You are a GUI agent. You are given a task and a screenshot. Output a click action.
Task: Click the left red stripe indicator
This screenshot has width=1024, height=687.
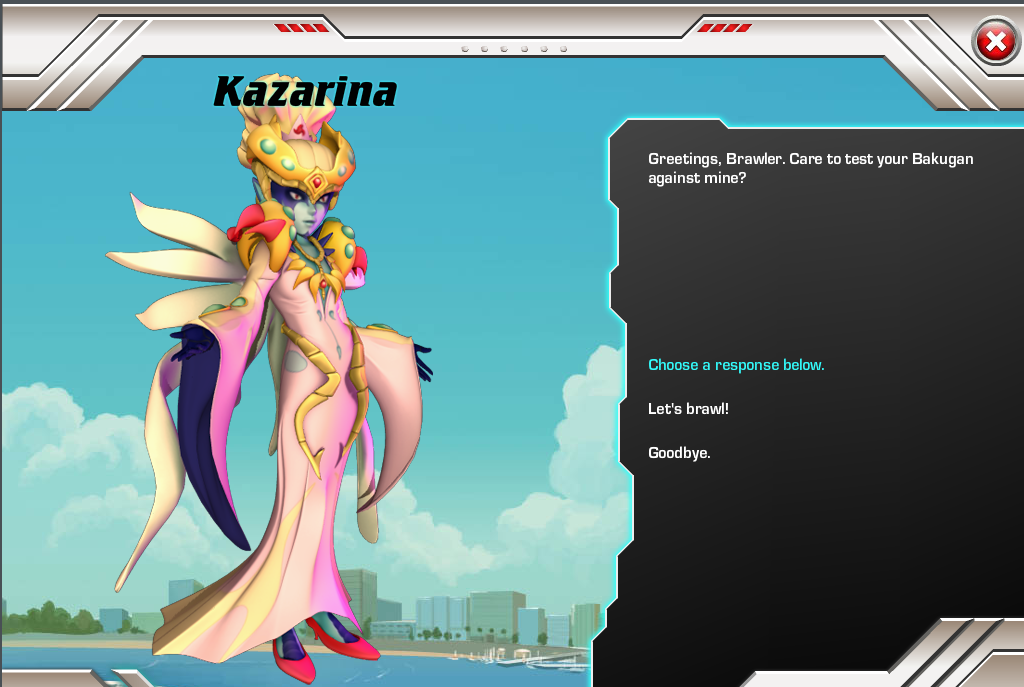pyautogui.click(x=300, y=28)
